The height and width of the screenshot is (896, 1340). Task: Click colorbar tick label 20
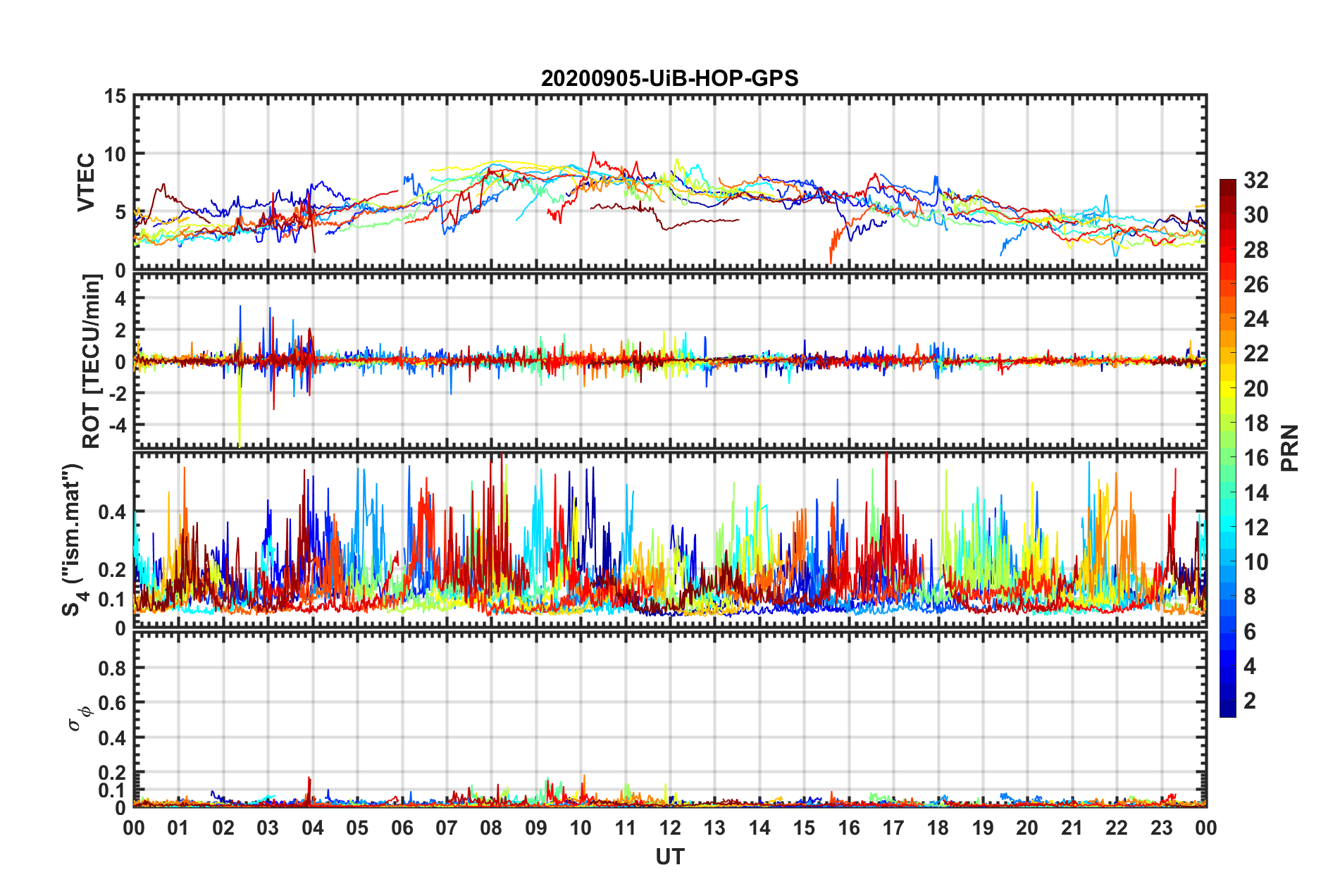[x=1255, y=389]
